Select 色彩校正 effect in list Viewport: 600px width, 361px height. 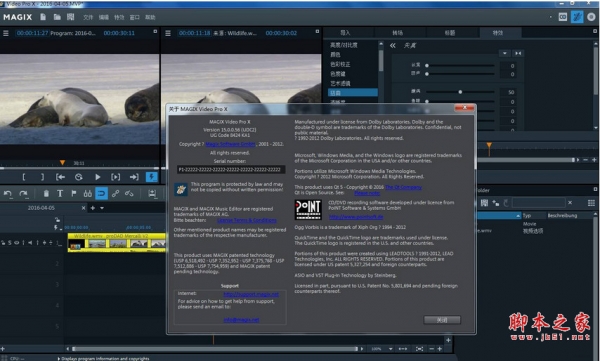tap(340, 64)
